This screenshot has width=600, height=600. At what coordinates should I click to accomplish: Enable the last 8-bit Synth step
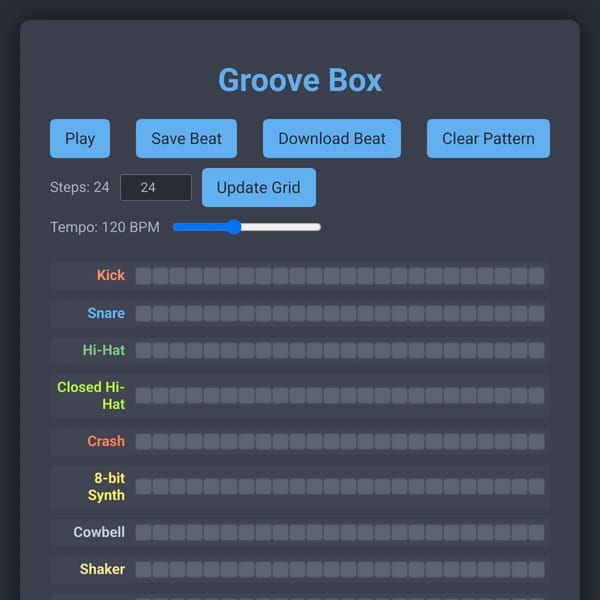coord(536,486)
